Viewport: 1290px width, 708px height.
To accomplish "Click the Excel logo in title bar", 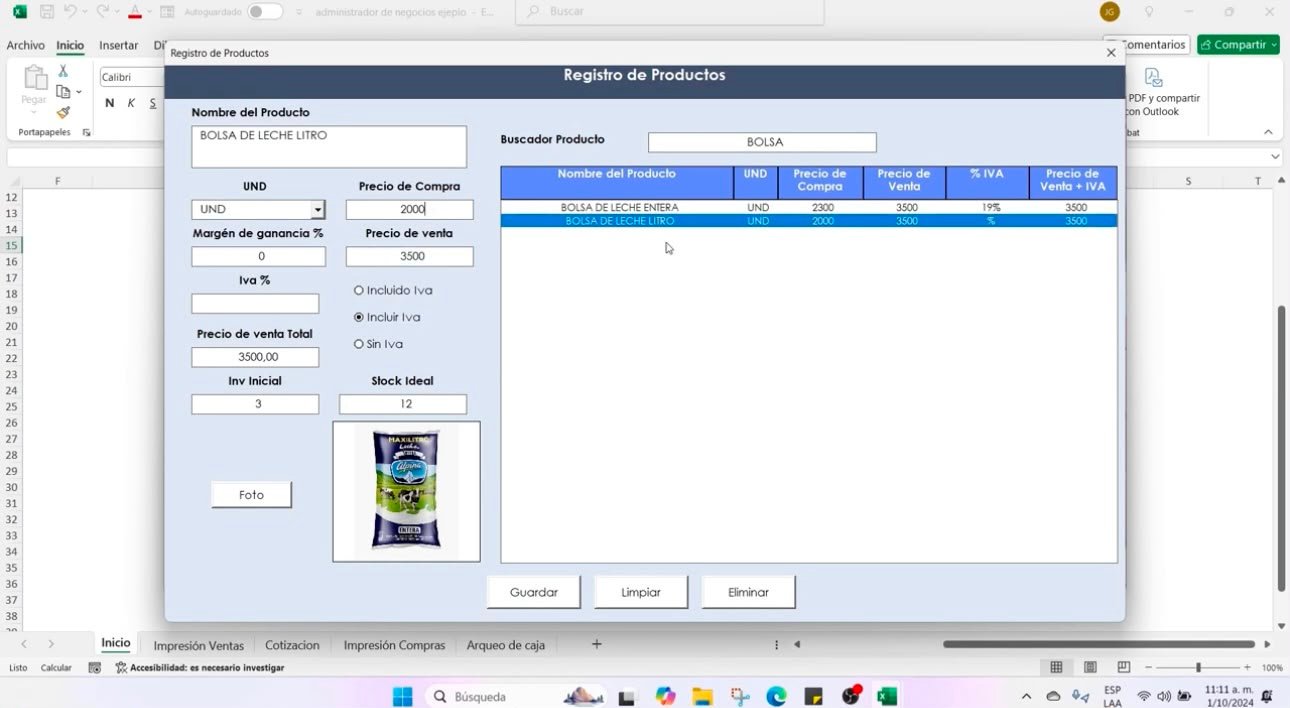I will (19, 12).
